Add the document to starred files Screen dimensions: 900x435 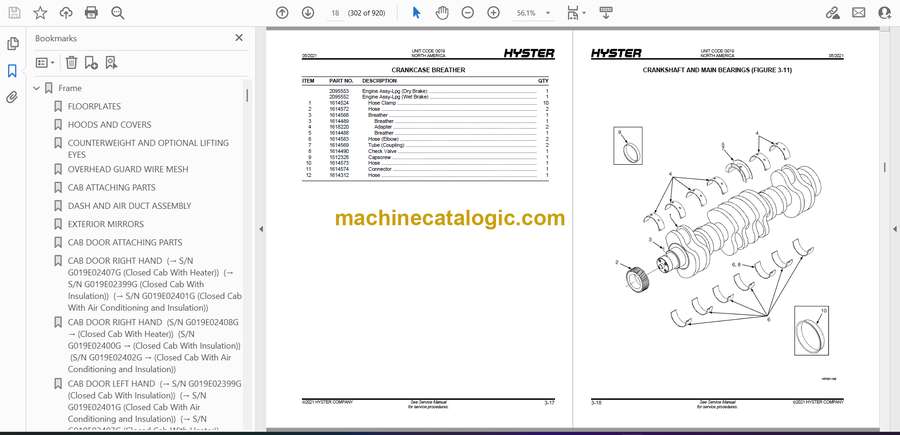coord(40,13)
